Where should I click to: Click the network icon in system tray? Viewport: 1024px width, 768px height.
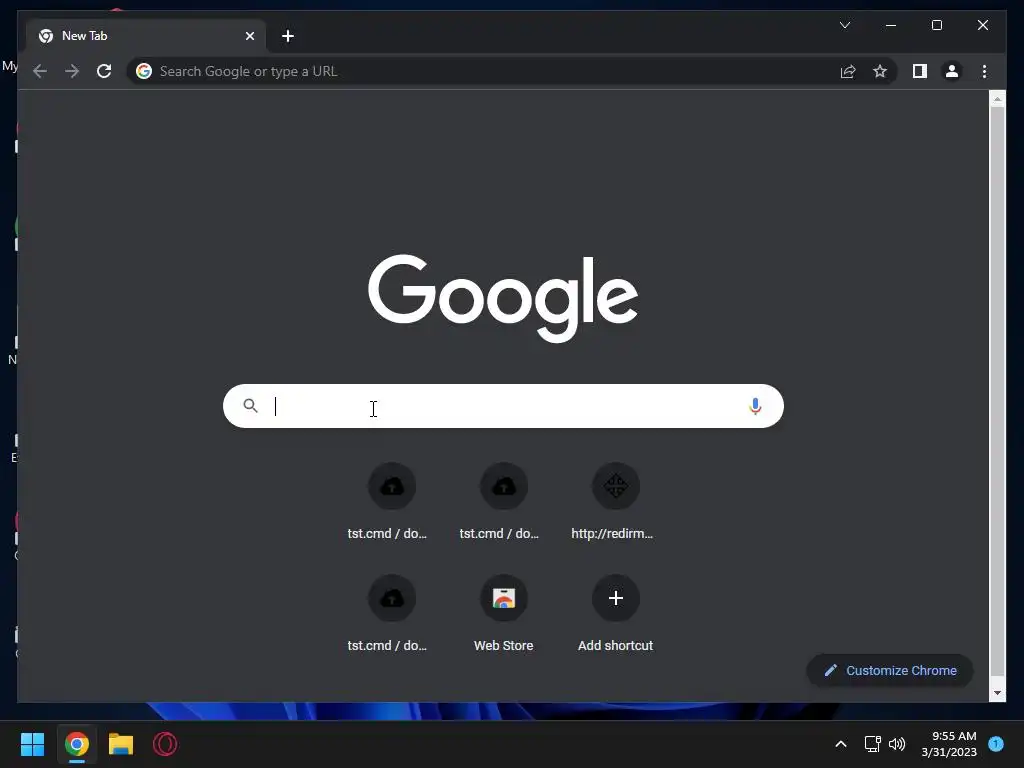872,744
